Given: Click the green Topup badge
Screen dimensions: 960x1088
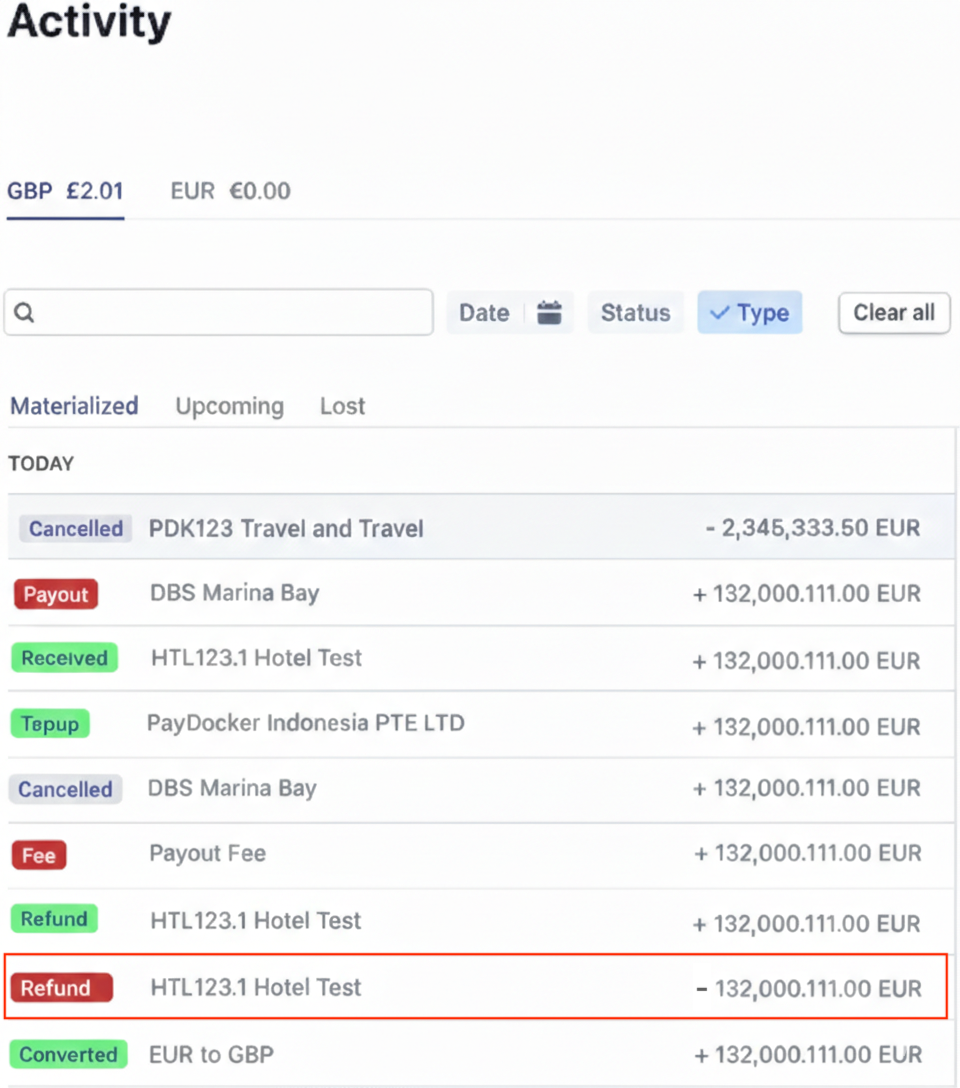Looking at the screenshot, I should (50, 723).
